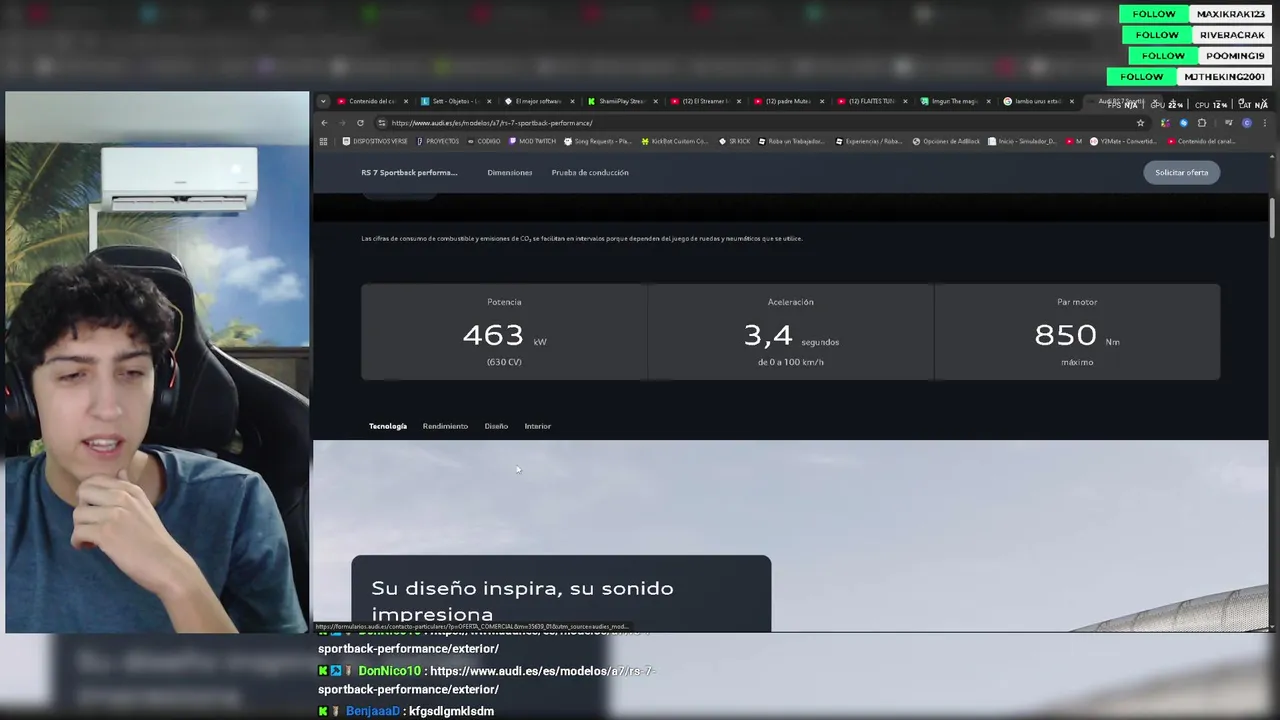1280x720 pixels.
Task: Open 'Opciones de AdBlock' bookmark
Action: pos(947,141)
